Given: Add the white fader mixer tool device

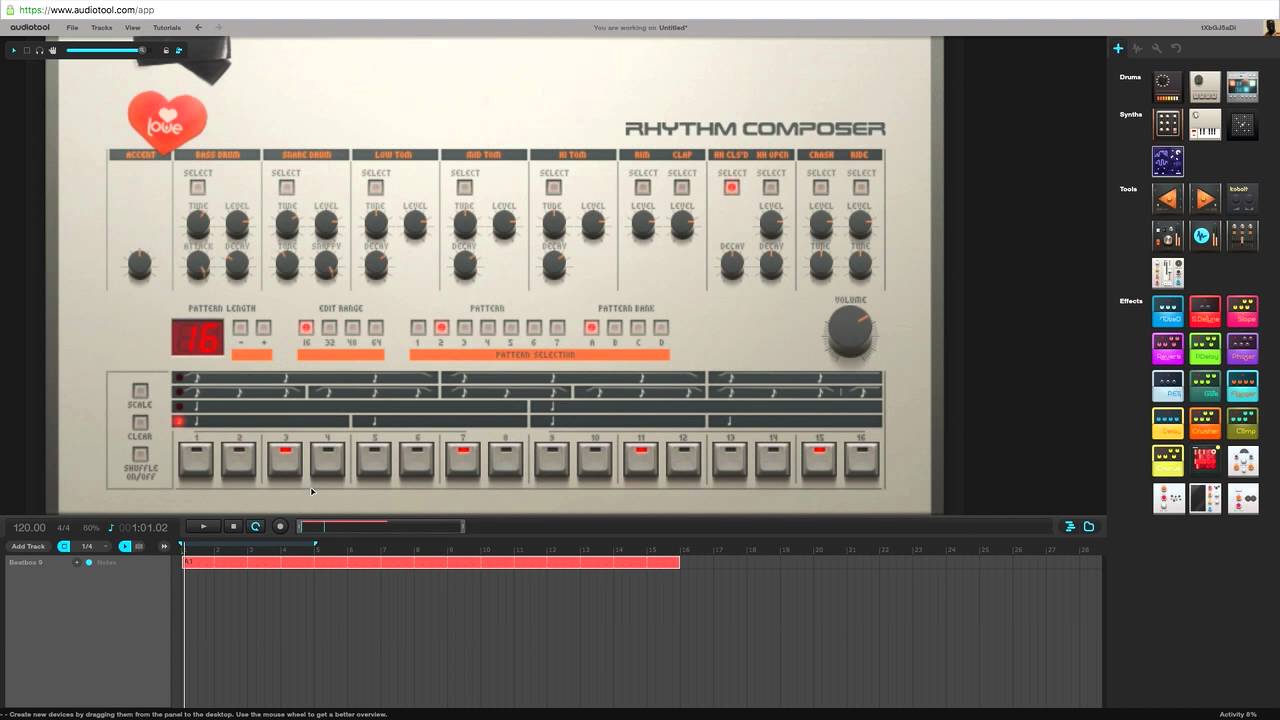Looking at the screenshot, I should click(x=1167, y=273).
